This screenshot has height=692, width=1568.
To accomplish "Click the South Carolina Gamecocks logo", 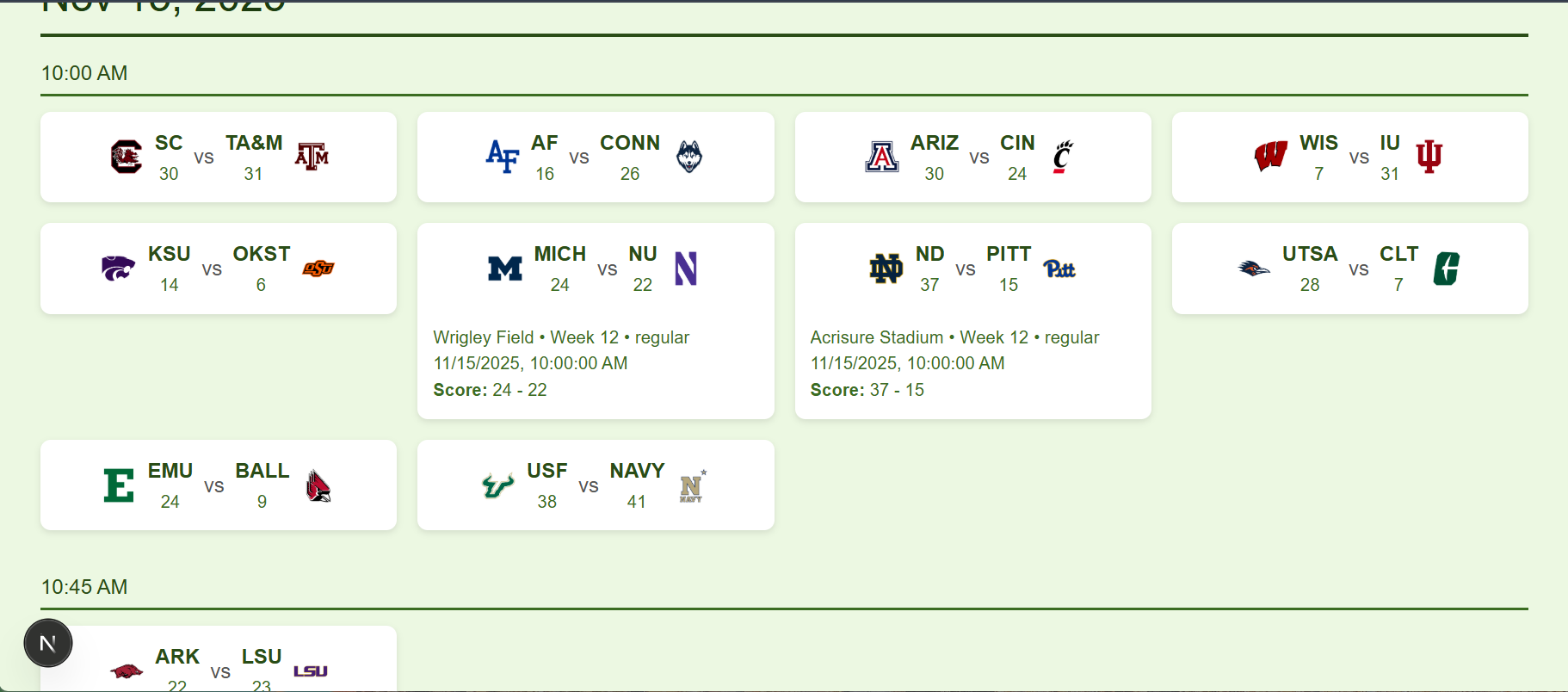I will point(126,157).
